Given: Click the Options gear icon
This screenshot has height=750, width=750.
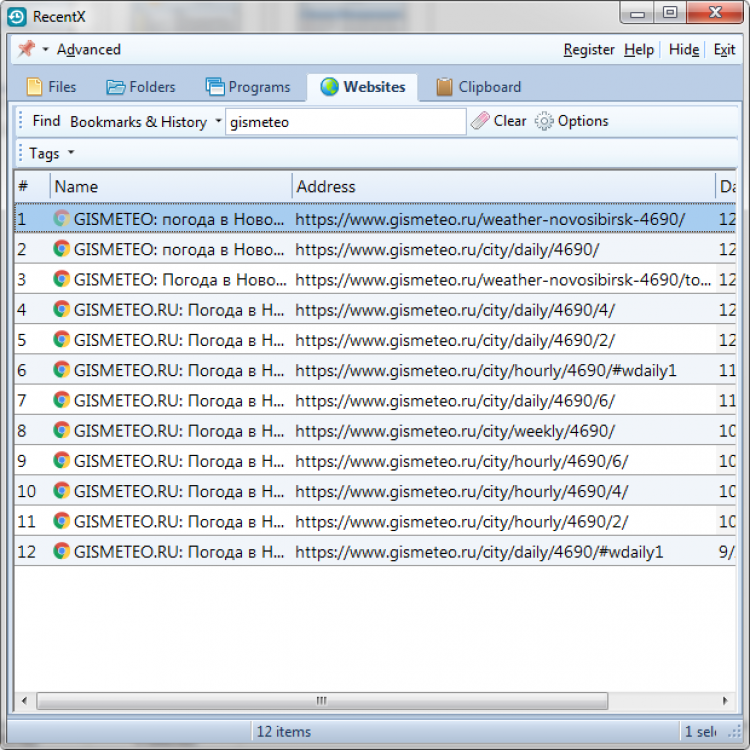Looking at the screenshot, I should coord(544,121).
